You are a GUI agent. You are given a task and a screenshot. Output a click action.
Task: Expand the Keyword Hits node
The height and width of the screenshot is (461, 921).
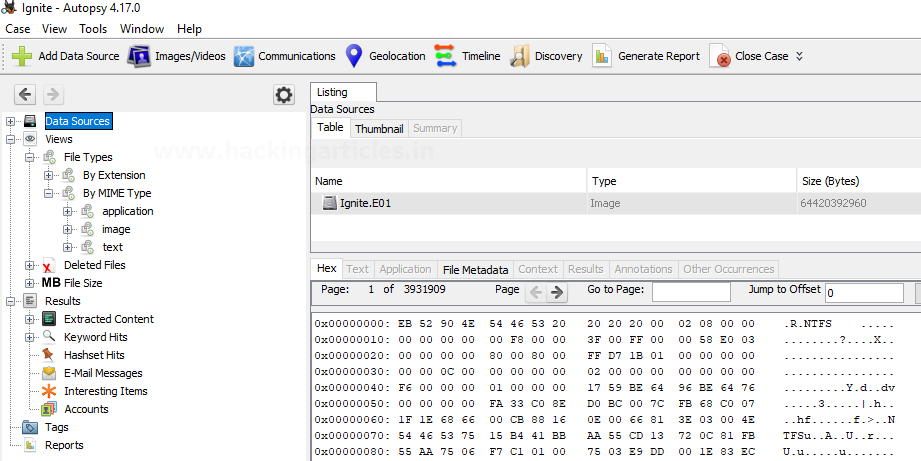(x=29, y=338)
